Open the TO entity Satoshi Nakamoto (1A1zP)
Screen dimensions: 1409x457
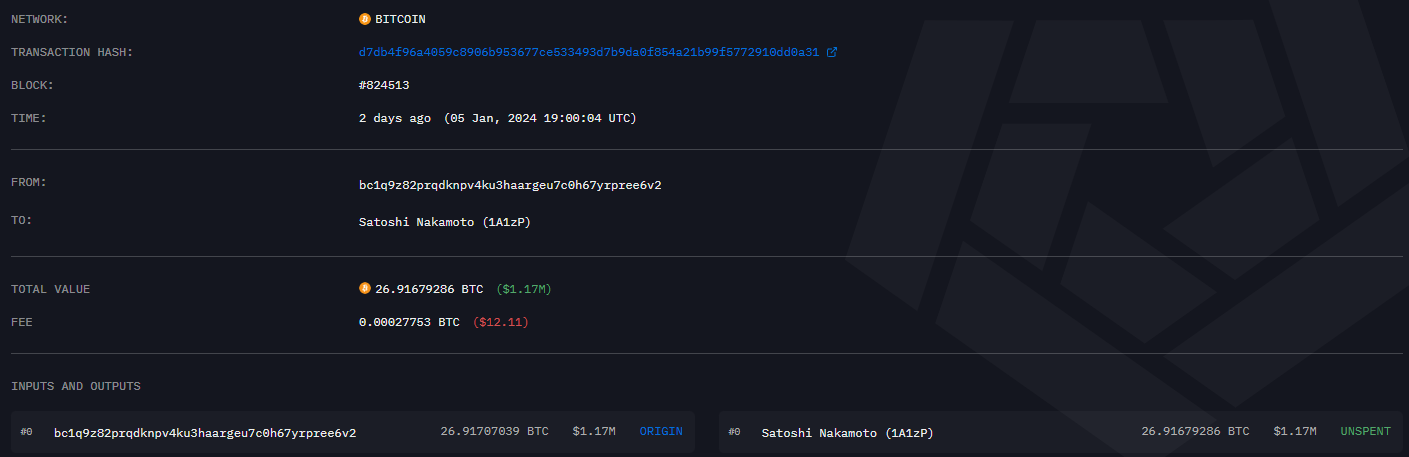(x=445, y=222)
